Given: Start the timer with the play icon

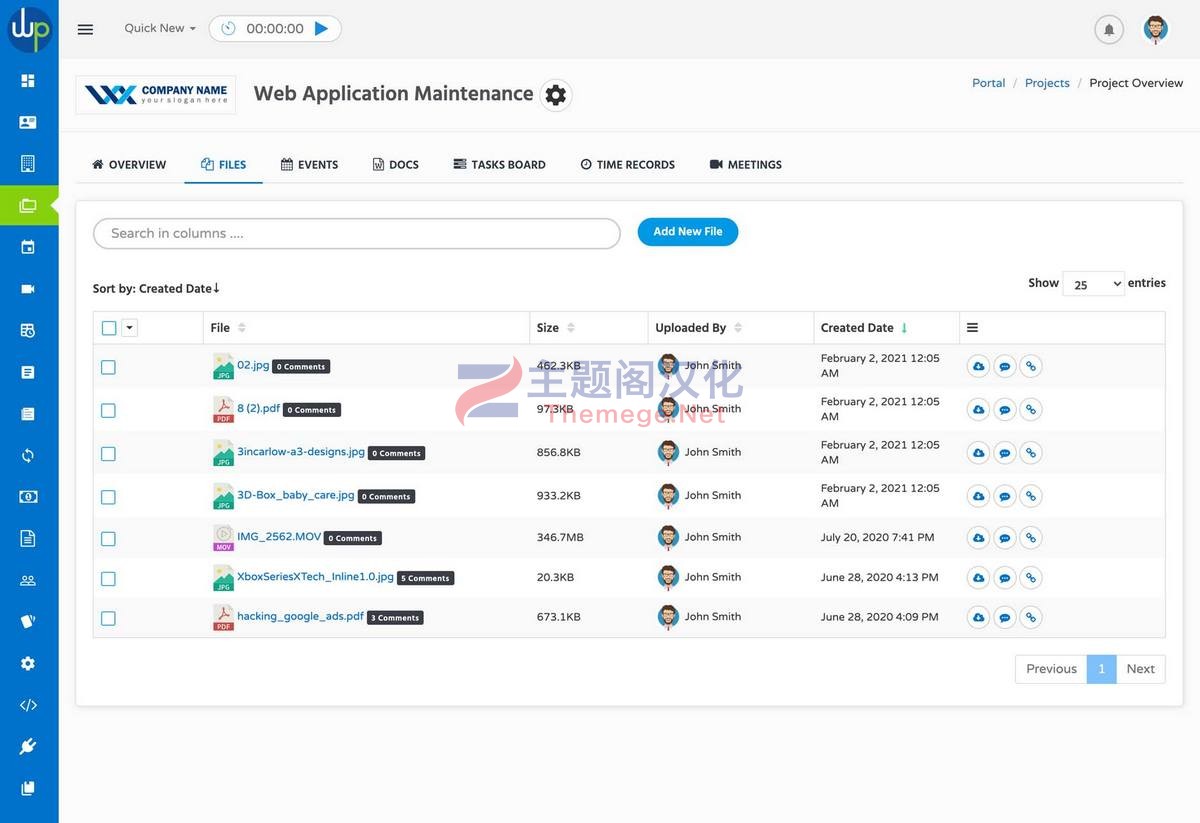Looking at the screenshot, I should click(x=321, y=29).
